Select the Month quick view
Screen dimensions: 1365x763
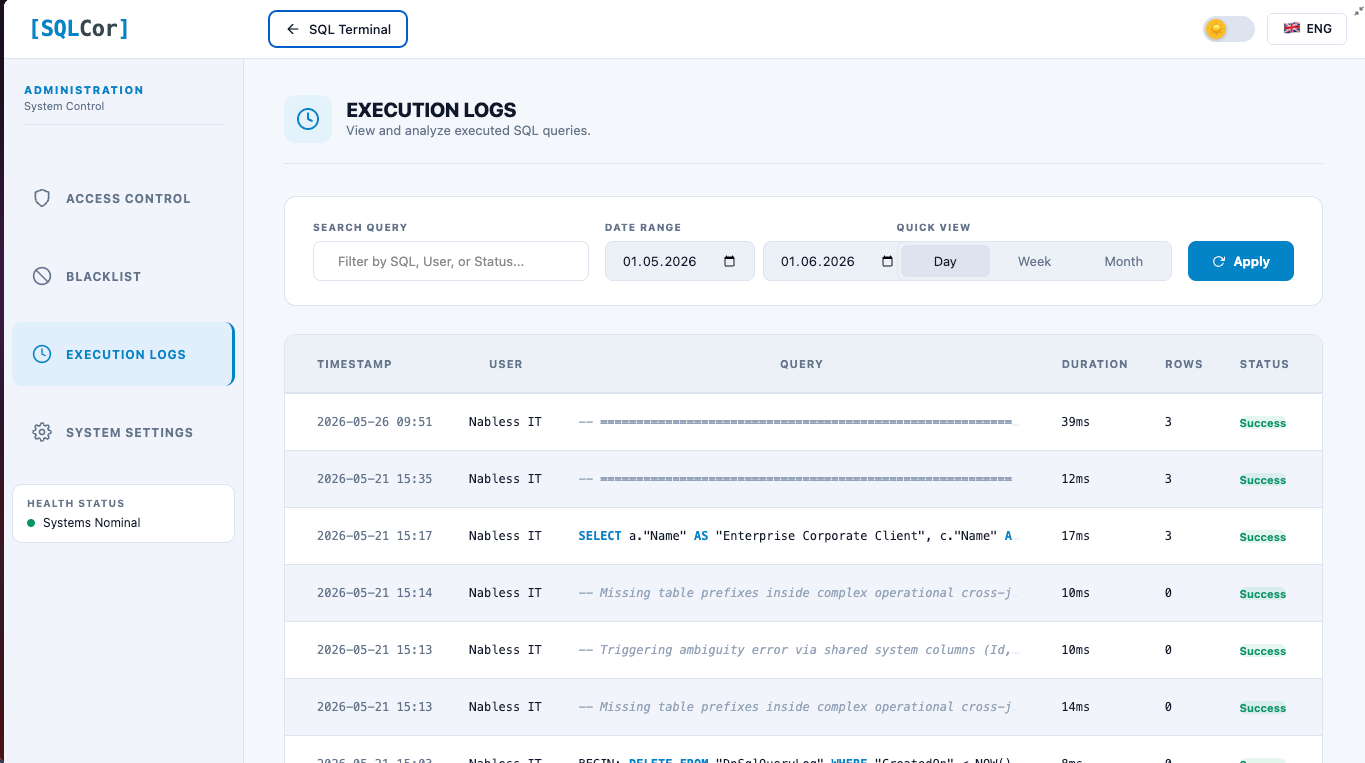(x=1123, y=261)
